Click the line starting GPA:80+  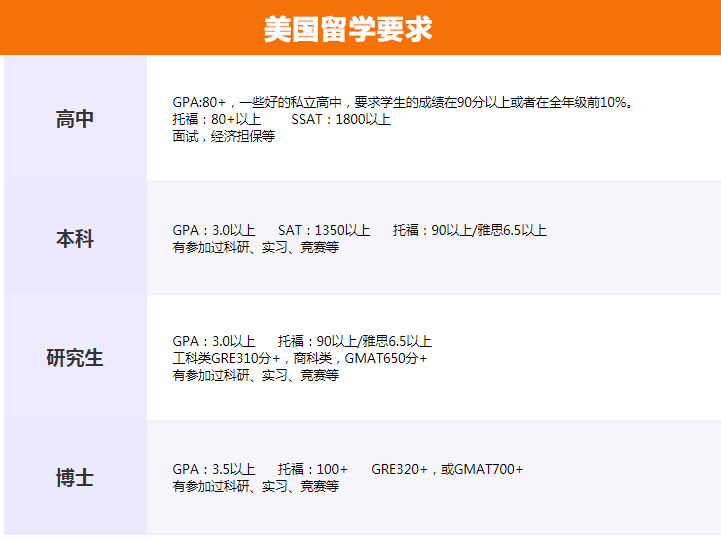402,102
